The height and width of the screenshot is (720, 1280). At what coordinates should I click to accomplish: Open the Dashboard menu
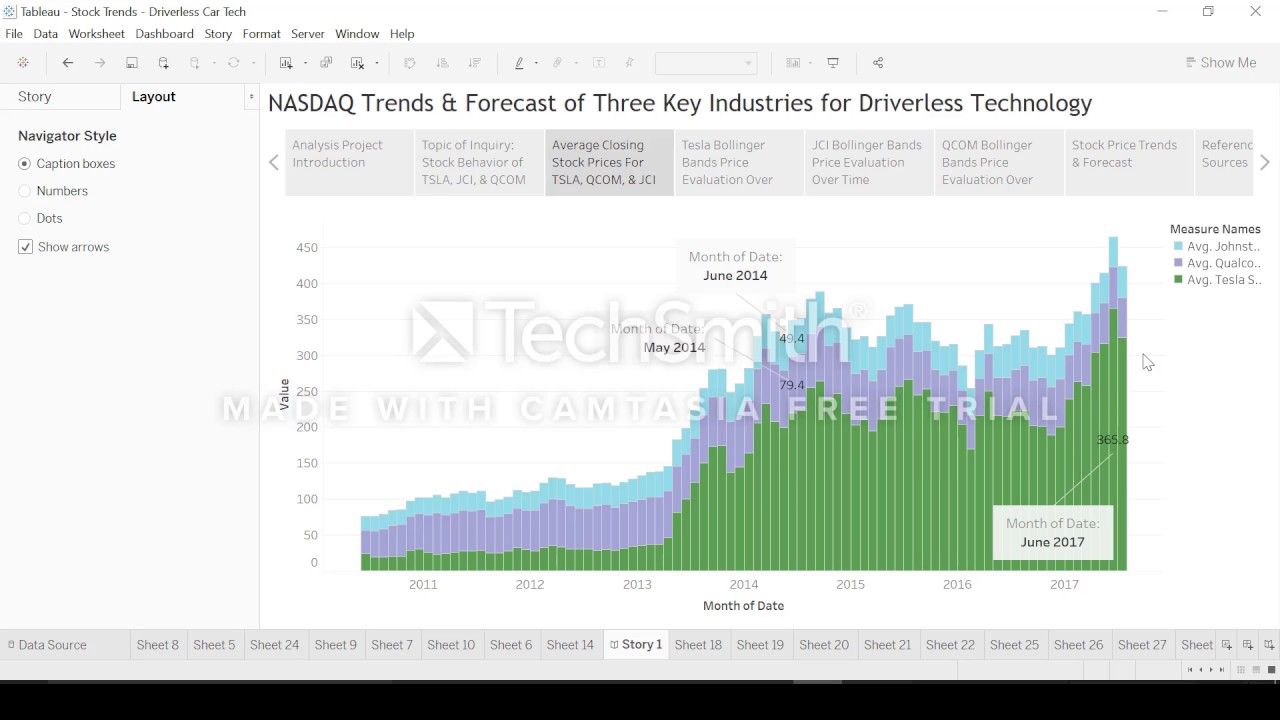tap(165, 34)
